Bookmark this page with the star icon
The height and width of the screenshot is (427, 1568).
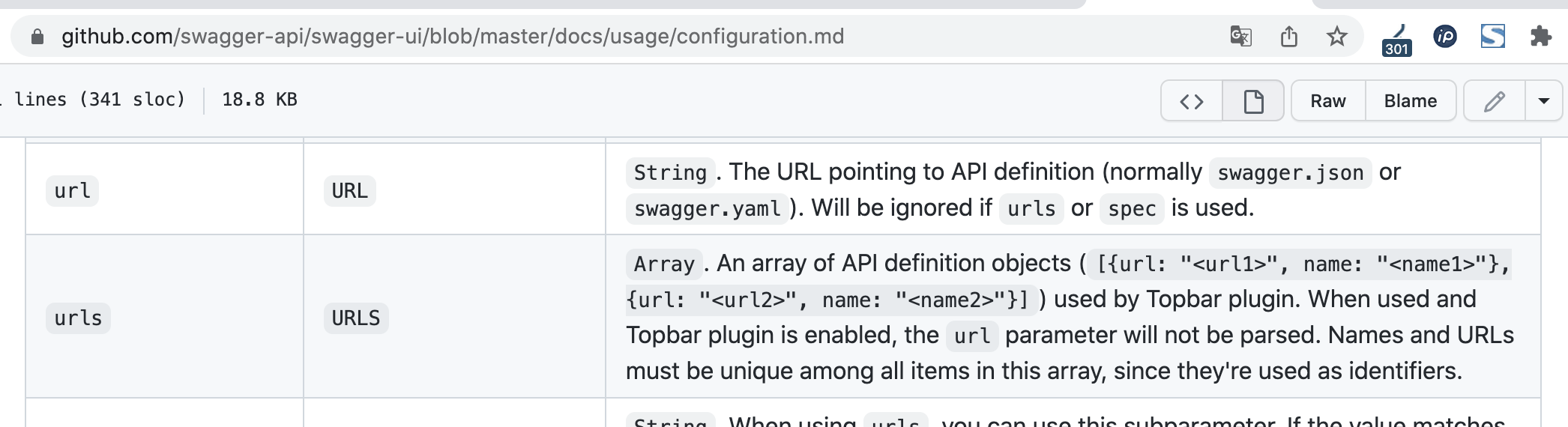coord(1336,36)
